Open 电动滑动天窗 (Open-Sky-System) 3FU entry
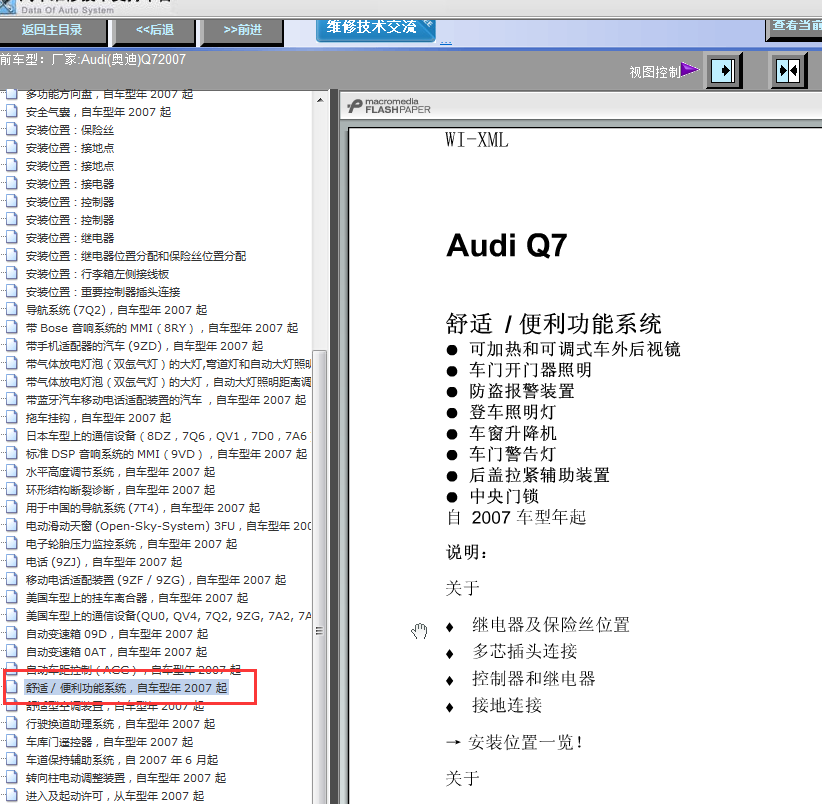822x804 pixels. [168, 526]
